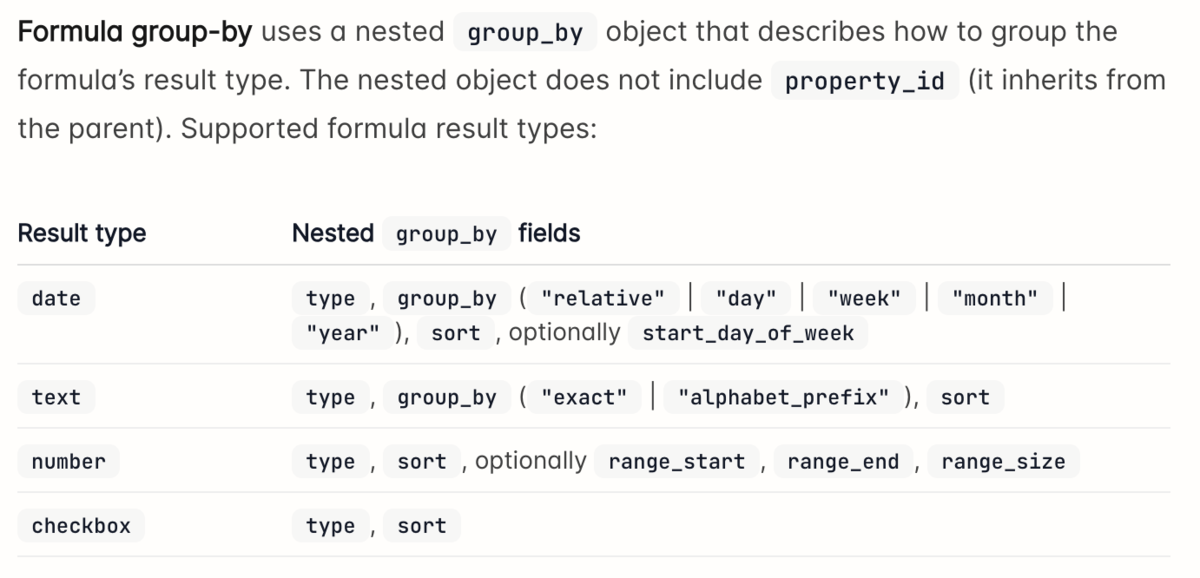Screen dimensions: 1200x578
Task: Click the "relative" code value
Action: [602, 298]
